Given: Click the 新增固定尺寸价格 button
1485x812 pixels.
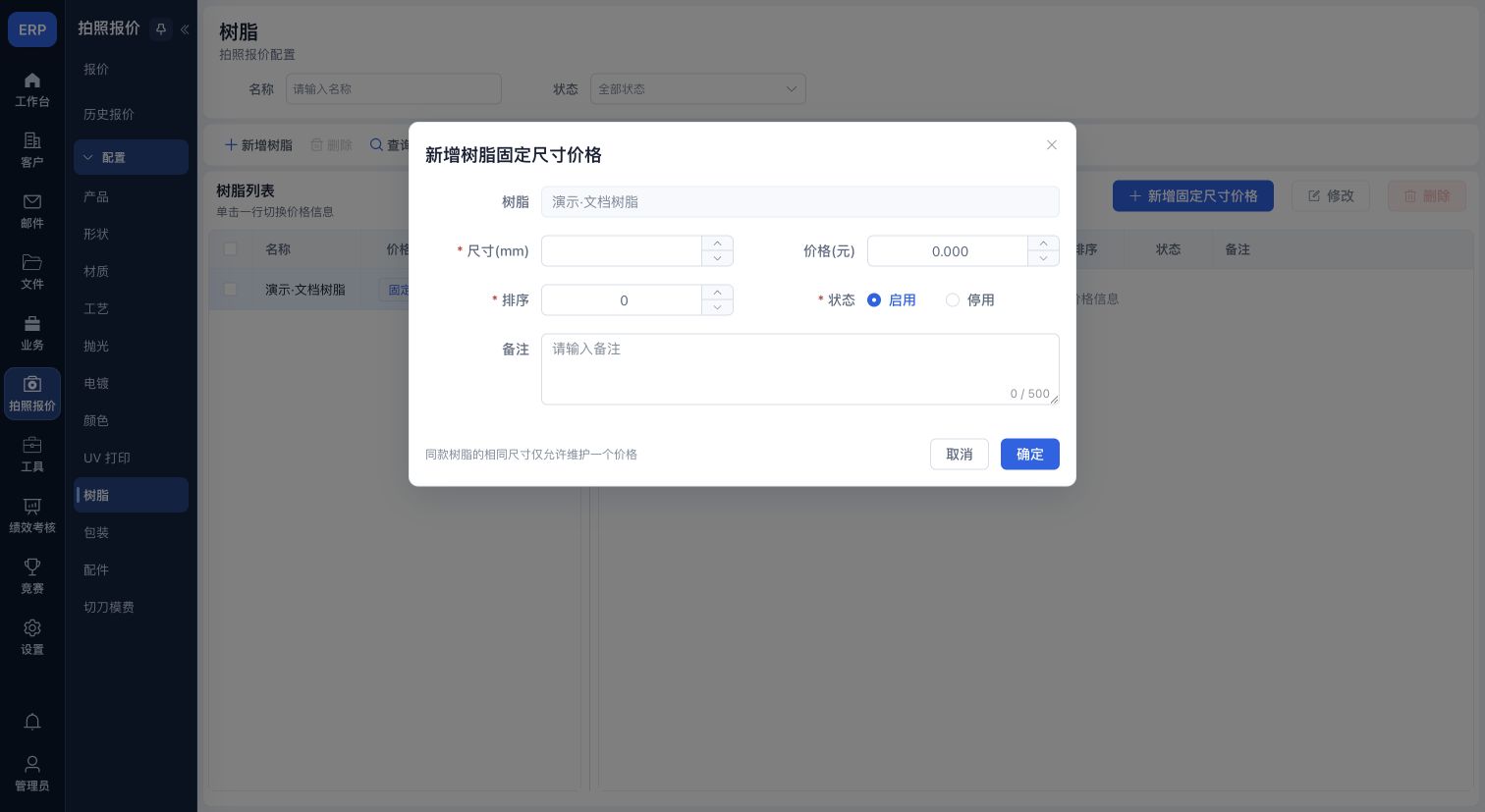Looking at the screenshot, I should coord(1193,196).
